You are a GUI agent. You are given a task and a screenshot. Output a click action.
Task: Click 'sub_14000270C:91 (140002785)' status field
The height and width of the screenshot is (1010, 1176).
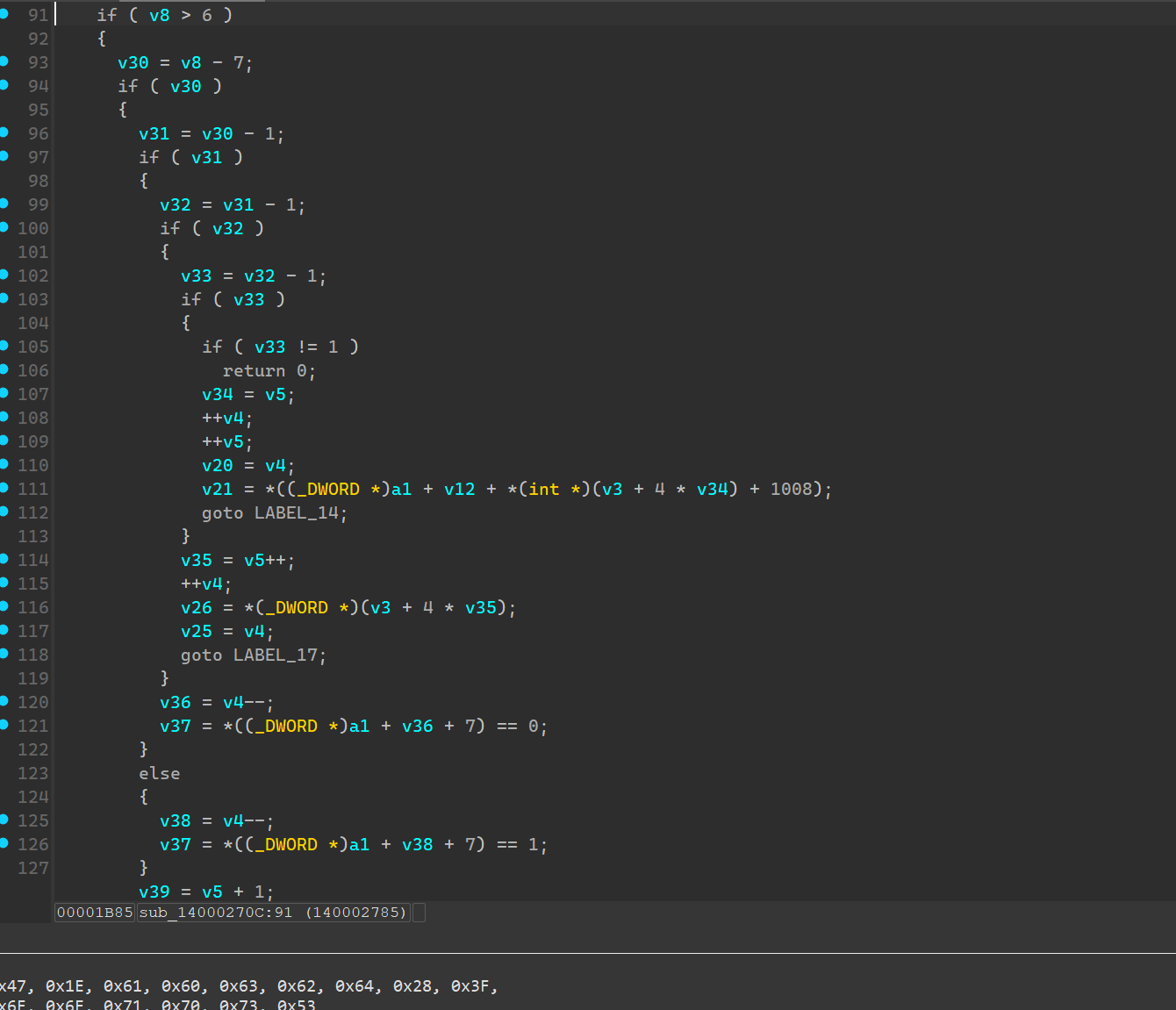[273, 913]
